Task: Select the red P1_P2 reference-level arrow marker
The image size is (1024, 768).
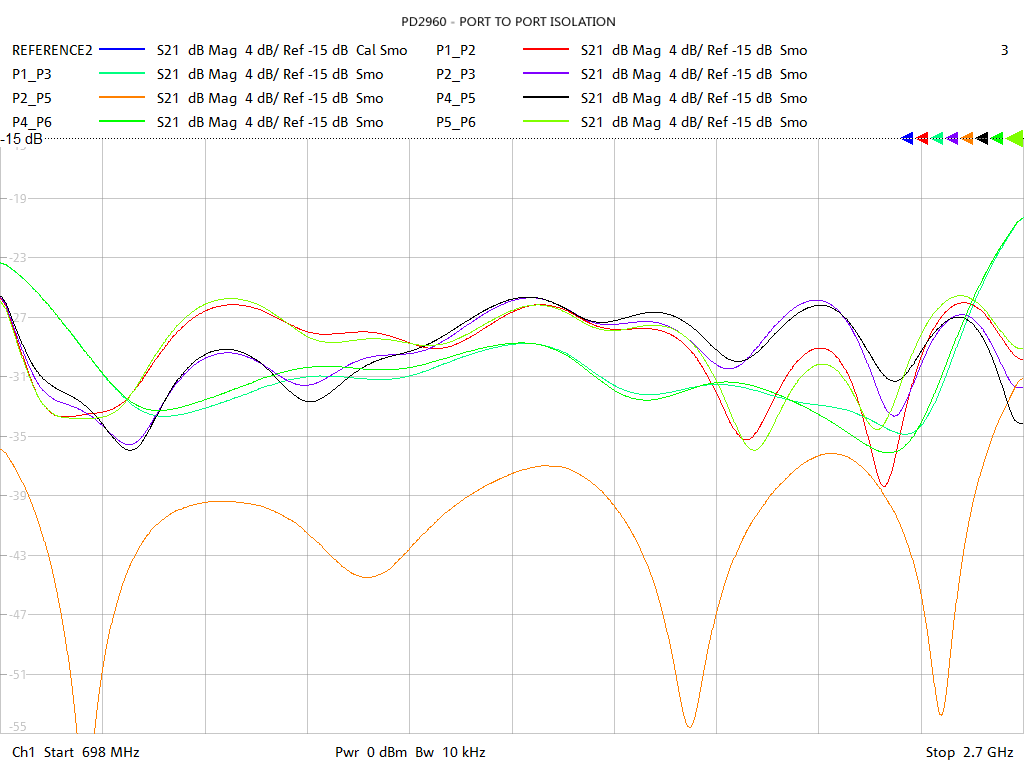Action: [x=922, y=138]
